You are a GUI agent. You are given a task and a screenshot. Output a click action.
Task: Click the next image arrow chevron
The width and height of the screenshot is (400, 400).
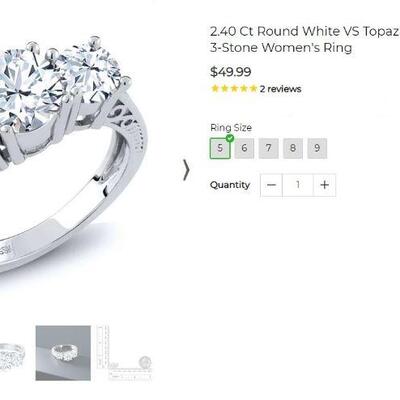pyautogui.click(x=187, y=170)
